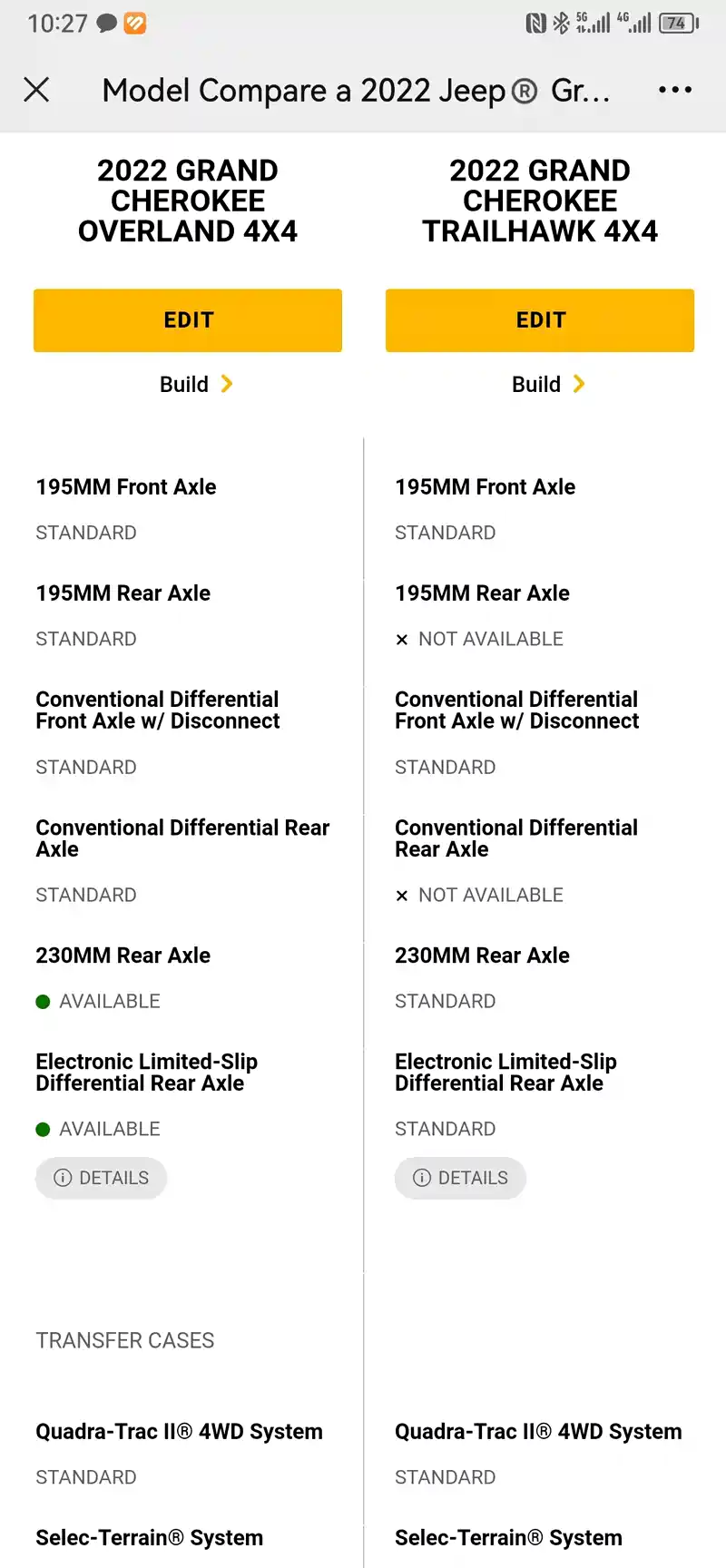Tap the 2022 Grand Cherokee Trailhawk 4X4 heading
Image resolution: width=726 pixels, height=1568 pixels.
[540, 201]
